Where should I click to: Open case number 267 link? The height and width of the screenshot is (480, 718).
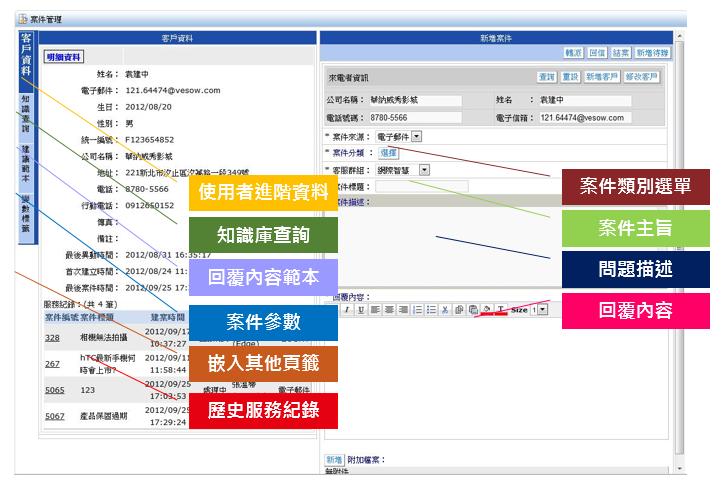coord(52,364)
